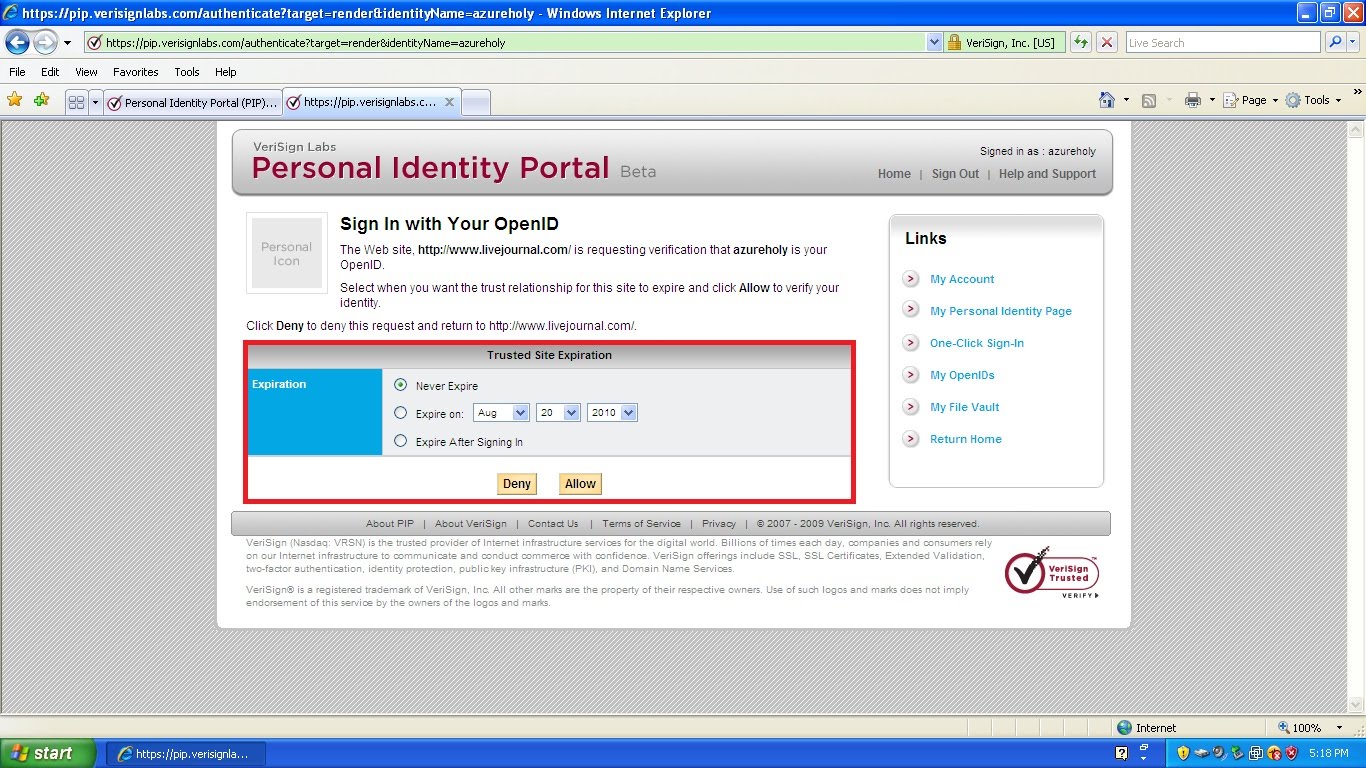Open My Personal Identity Page link
The image size is (1366, 768).
pyautogui.click(x=1001, y=311)
